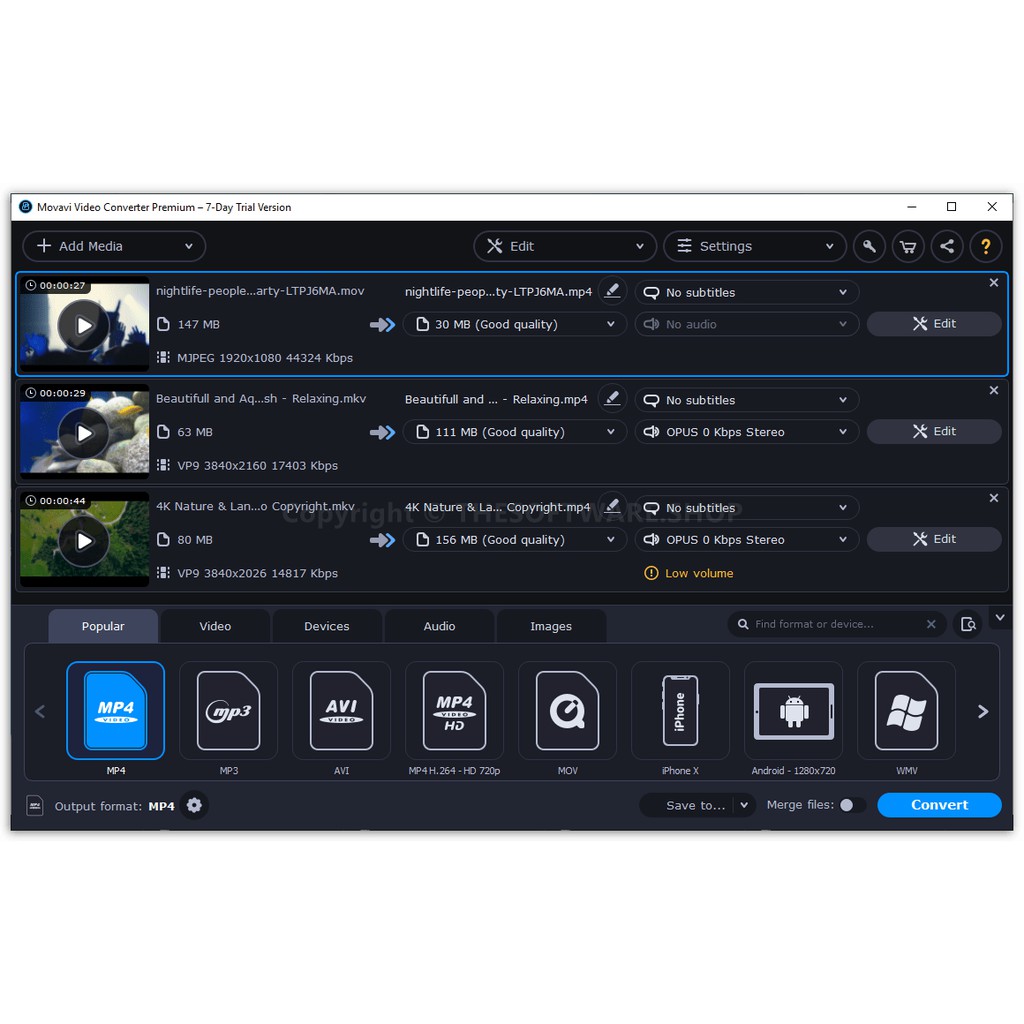The image size is (1024, 1024).
Task: Open the 111 MB quality dropdown
Action: pos(515,432)
